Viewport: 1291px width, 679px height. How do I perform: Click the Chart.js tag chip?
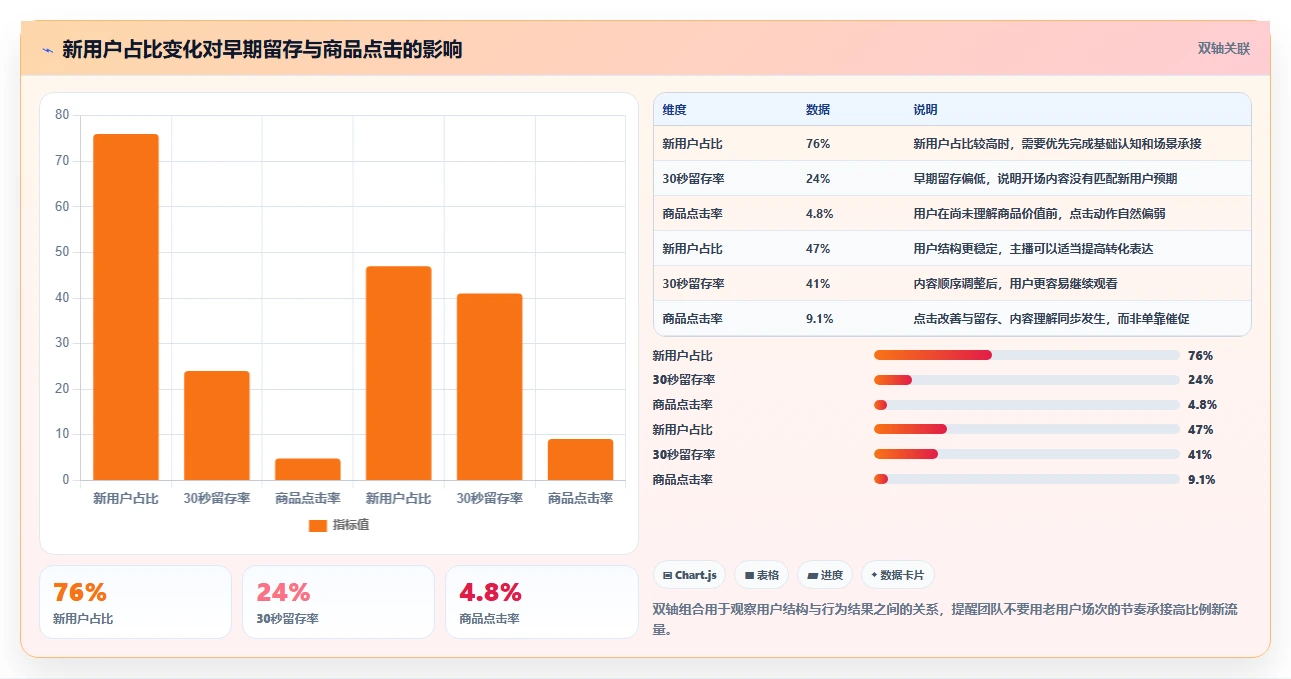[x=690, y=575]
